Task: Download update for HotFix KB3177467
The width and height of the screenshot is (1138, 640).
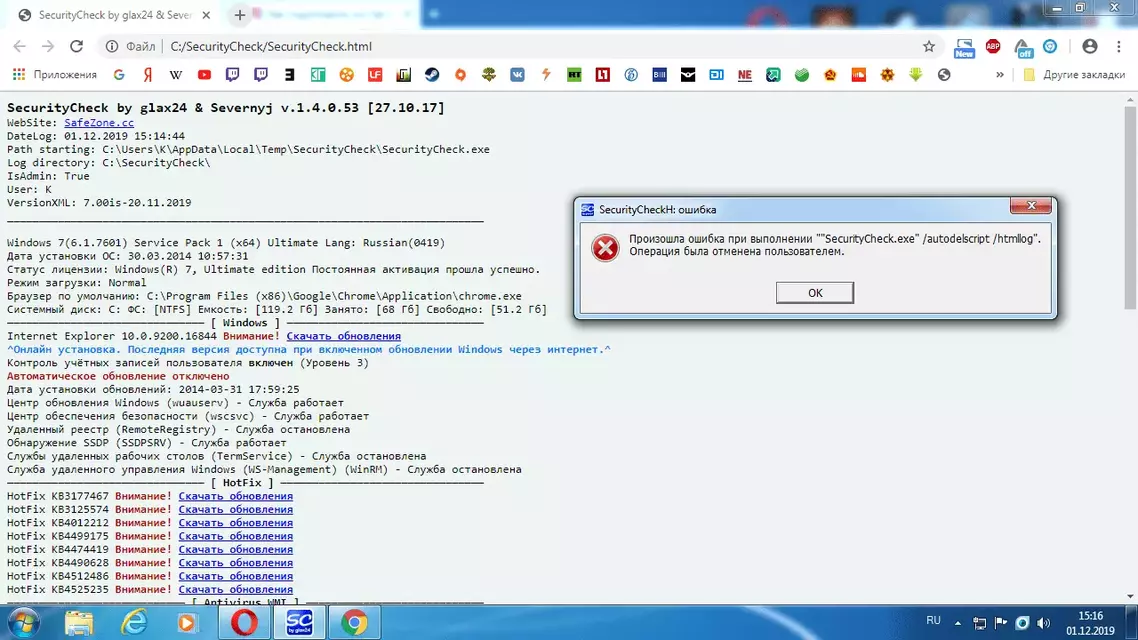Action: point(236,496)
